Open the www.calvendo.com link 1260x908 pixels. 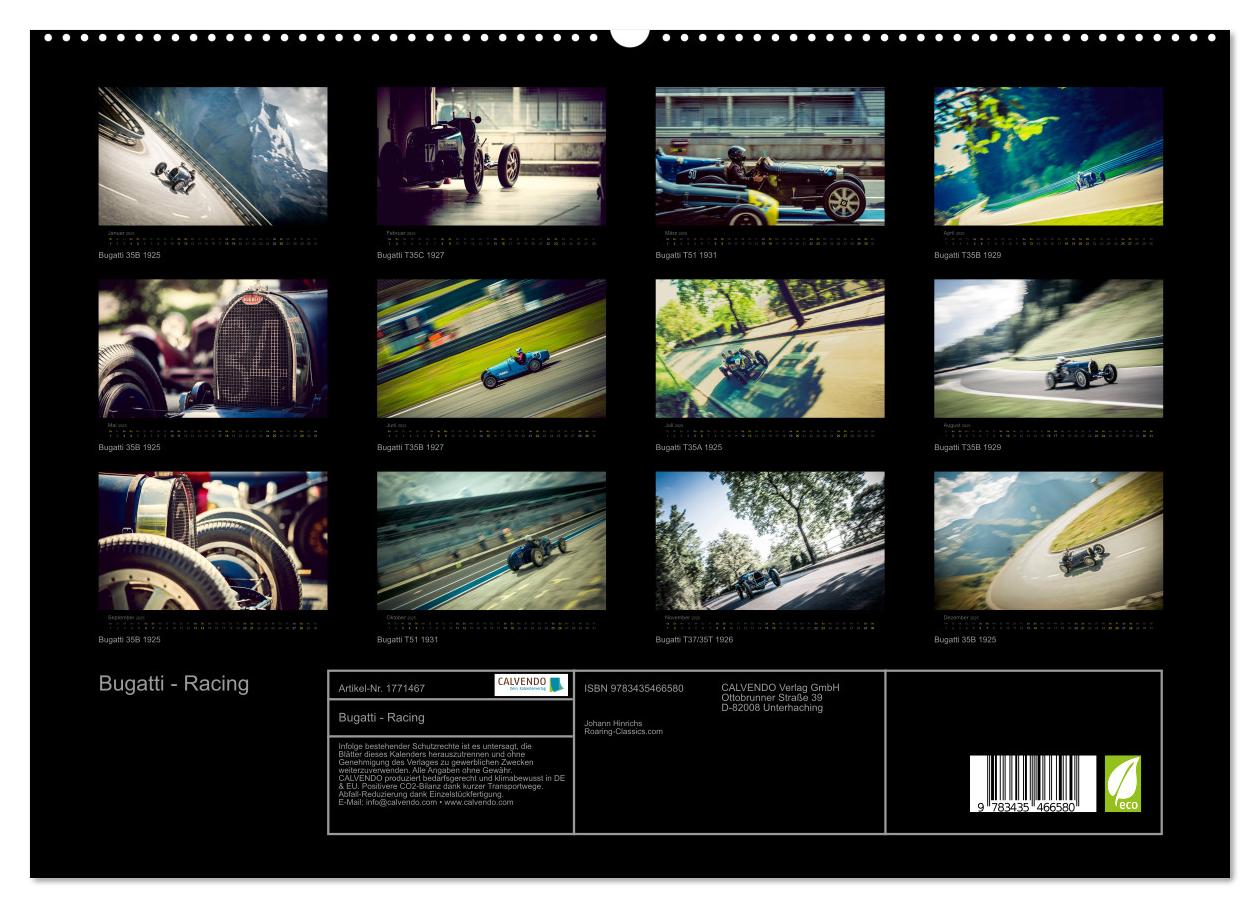tap(479, 802)
